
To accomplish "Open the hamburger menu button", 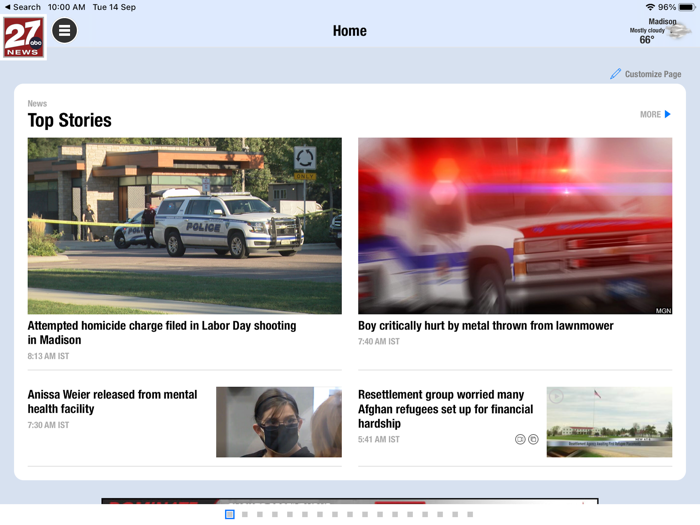I will coord(64,30).
